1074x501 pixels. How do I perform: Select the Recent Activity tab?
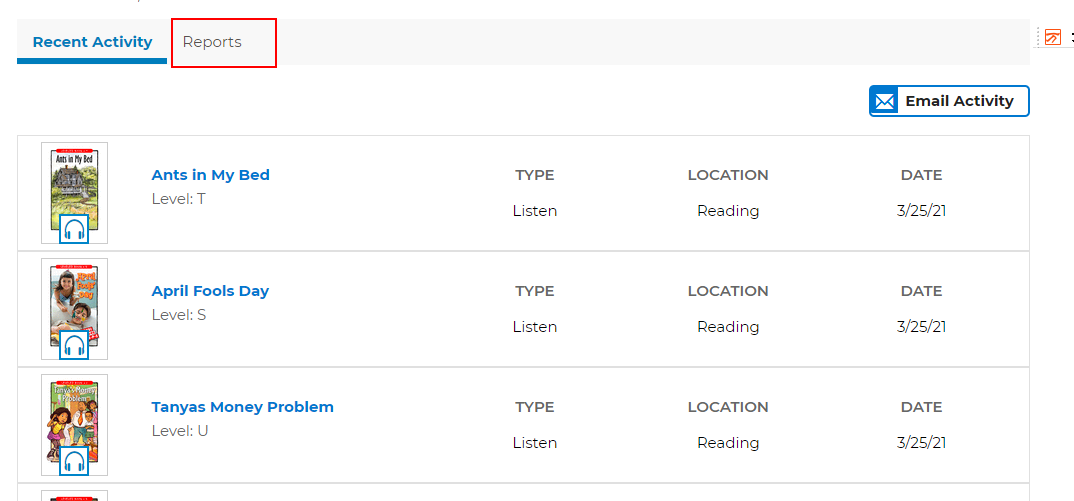coord(92,42)
